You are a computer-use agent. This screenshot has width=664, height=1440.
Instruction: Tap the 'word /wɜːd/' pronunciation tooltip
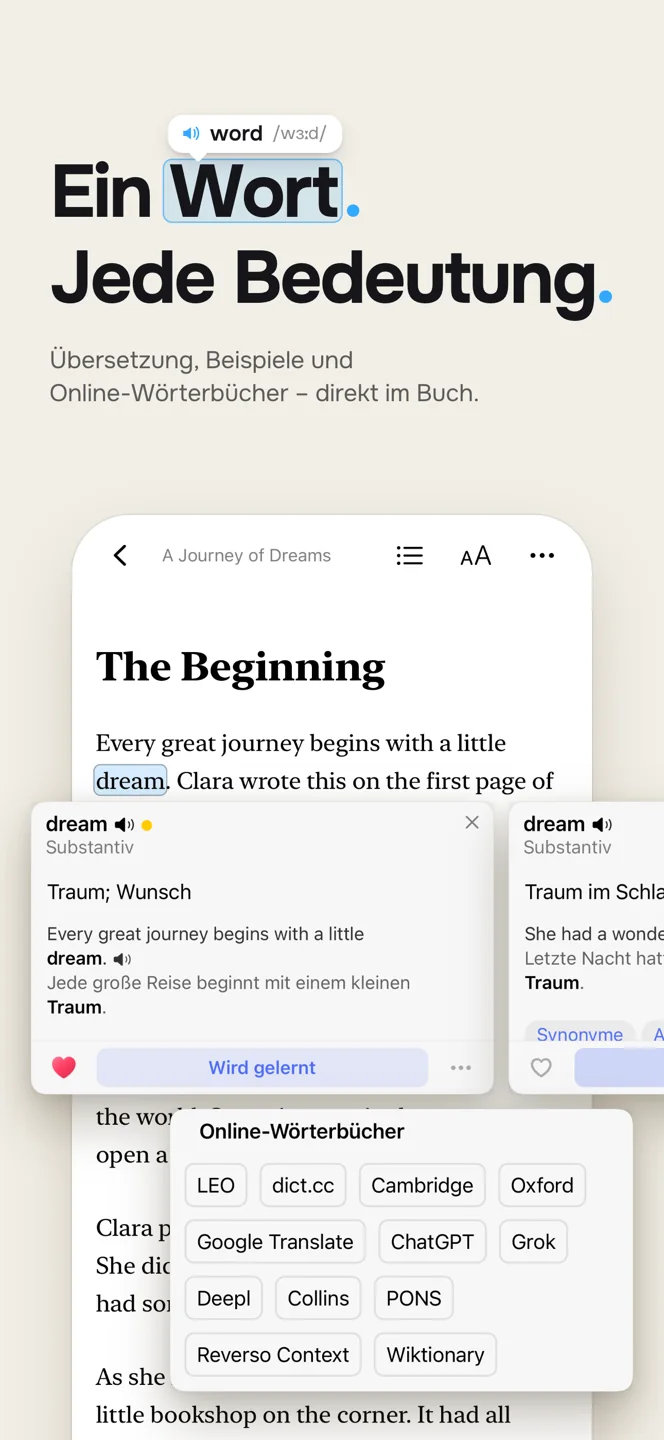(x=255, y=134)
